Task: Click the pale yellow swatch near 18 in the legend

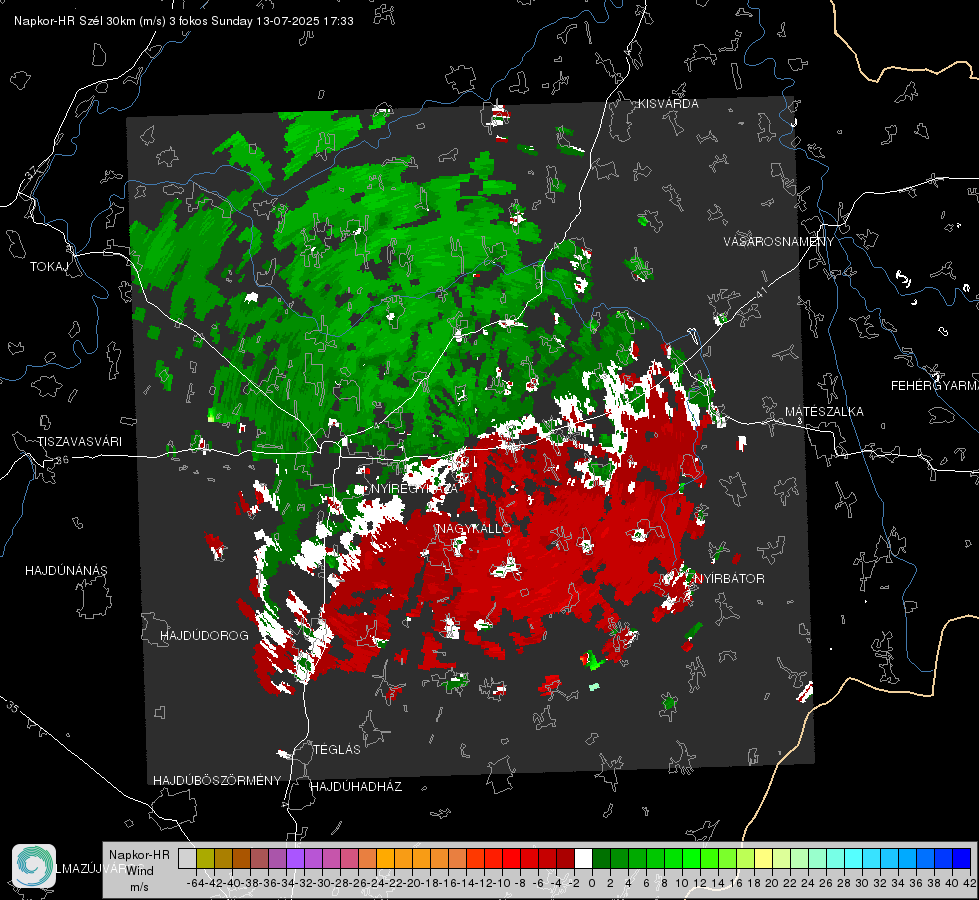Action: [764, 859]
